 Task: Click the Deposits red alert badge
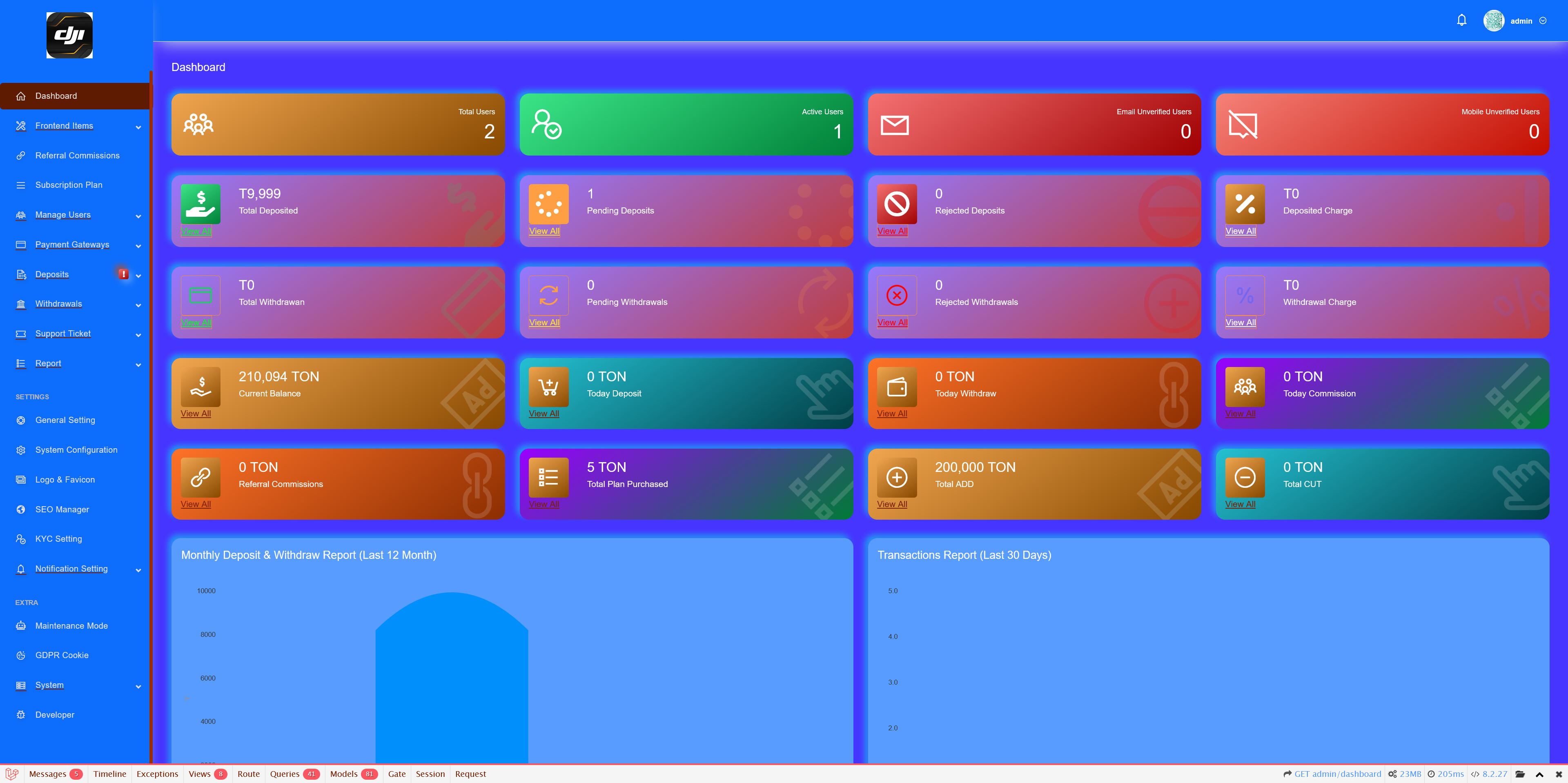(x=124, y=274)
